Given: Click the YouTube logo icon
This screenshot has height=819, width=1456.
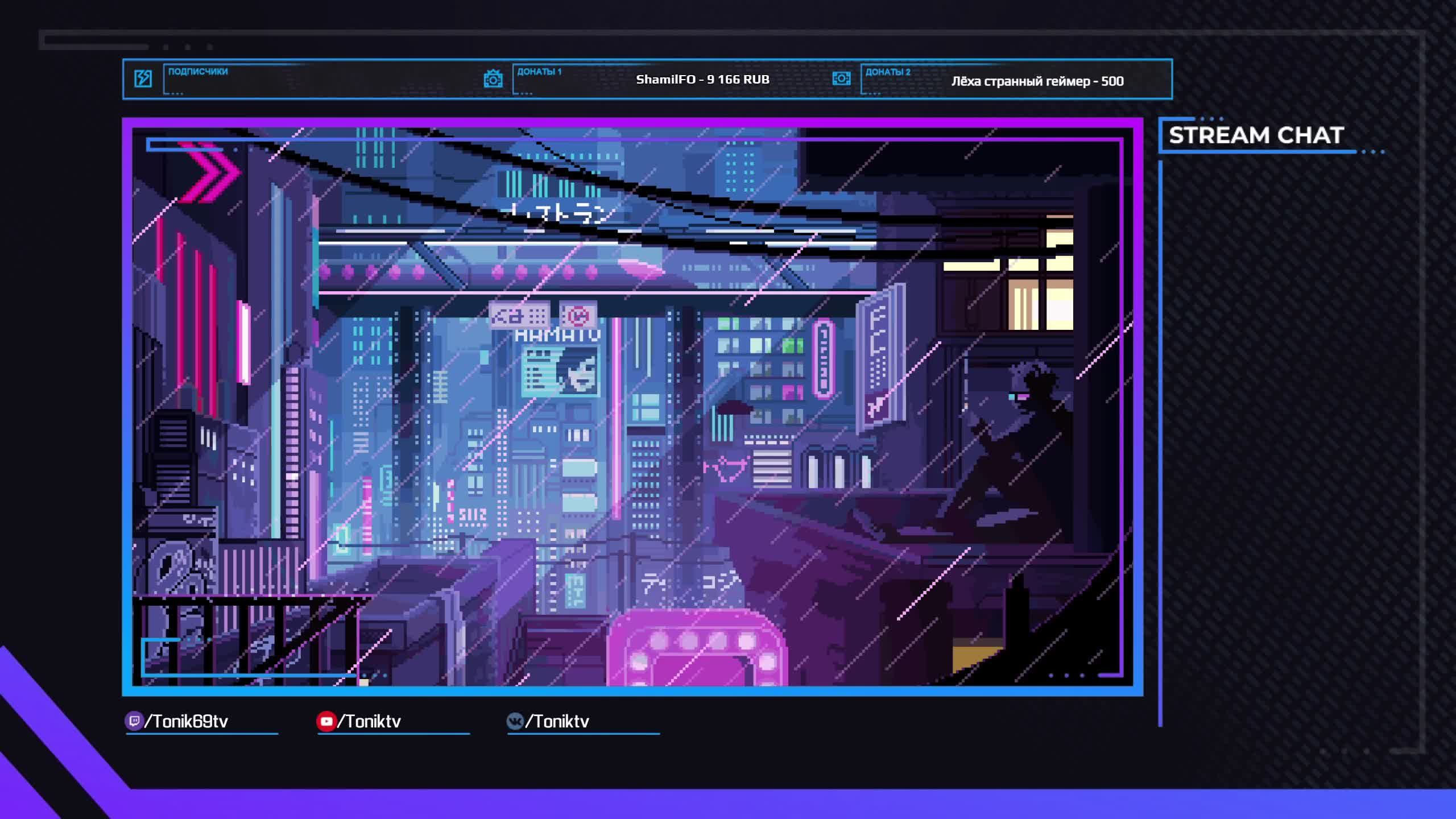Looking at the screenshot, I should coord(326,721).
